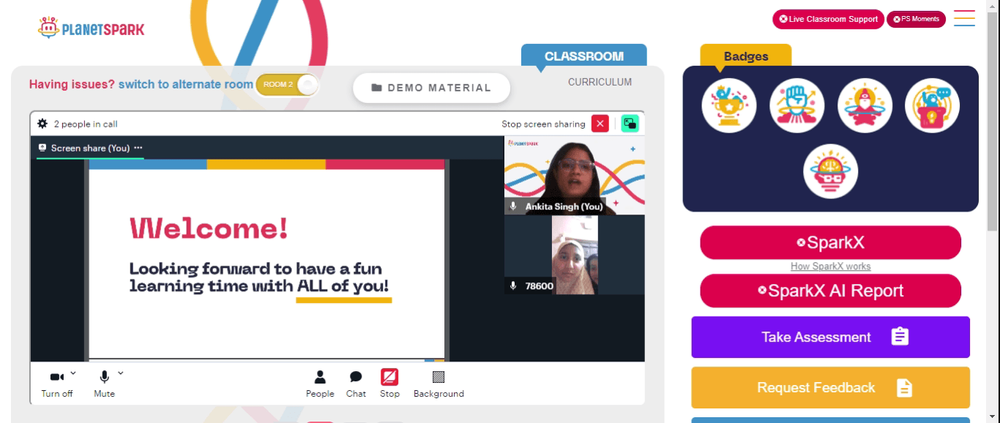Screen dimensions: 1000x423
Task: Click the green picture-in-picture layout icon
Action: pyautogui.click(x=630, y=124)
